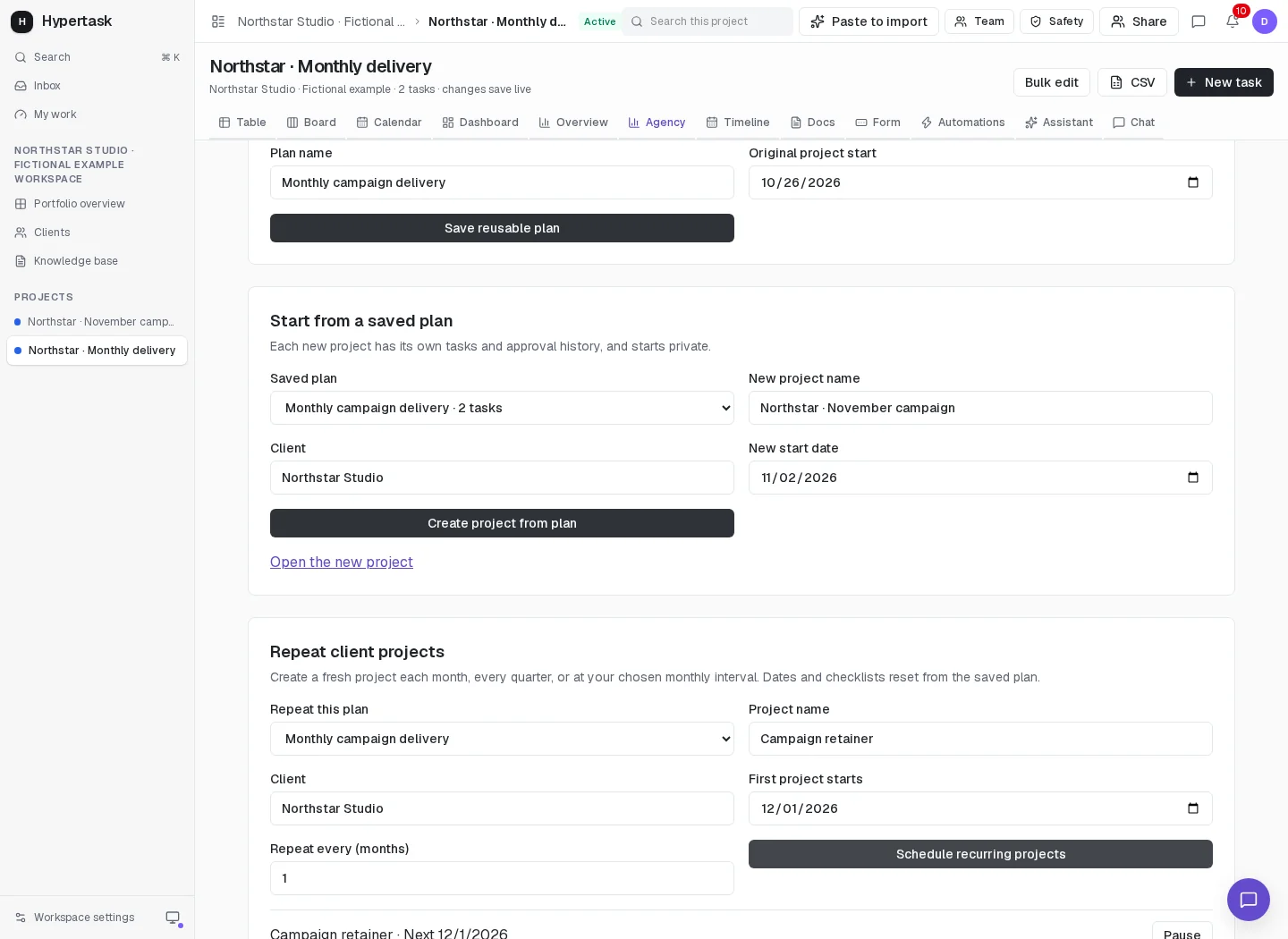Open notifications bell with badge 10
The image size is (1288, 939).
click(x=1233, y=21)
